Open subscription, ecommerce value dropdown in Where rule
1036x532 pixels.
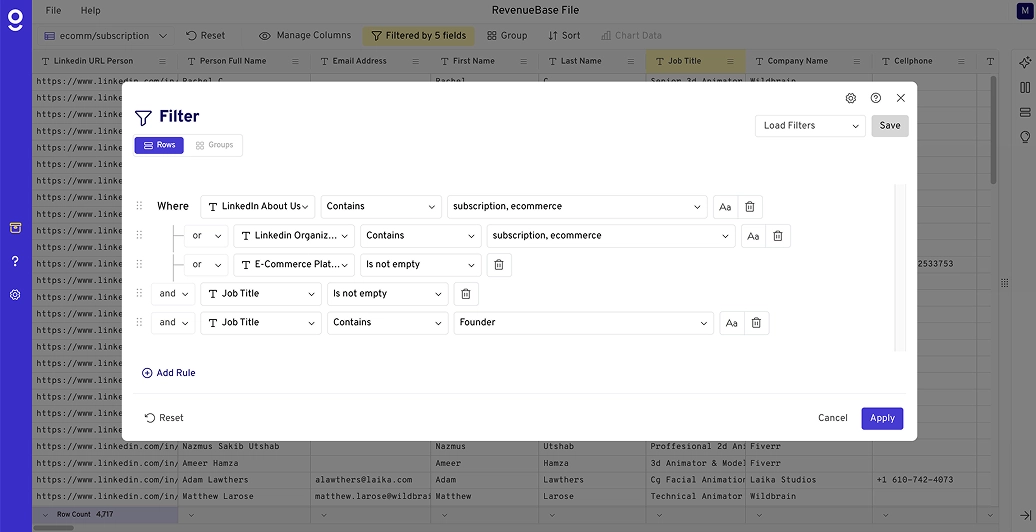[x=577, y=206]
